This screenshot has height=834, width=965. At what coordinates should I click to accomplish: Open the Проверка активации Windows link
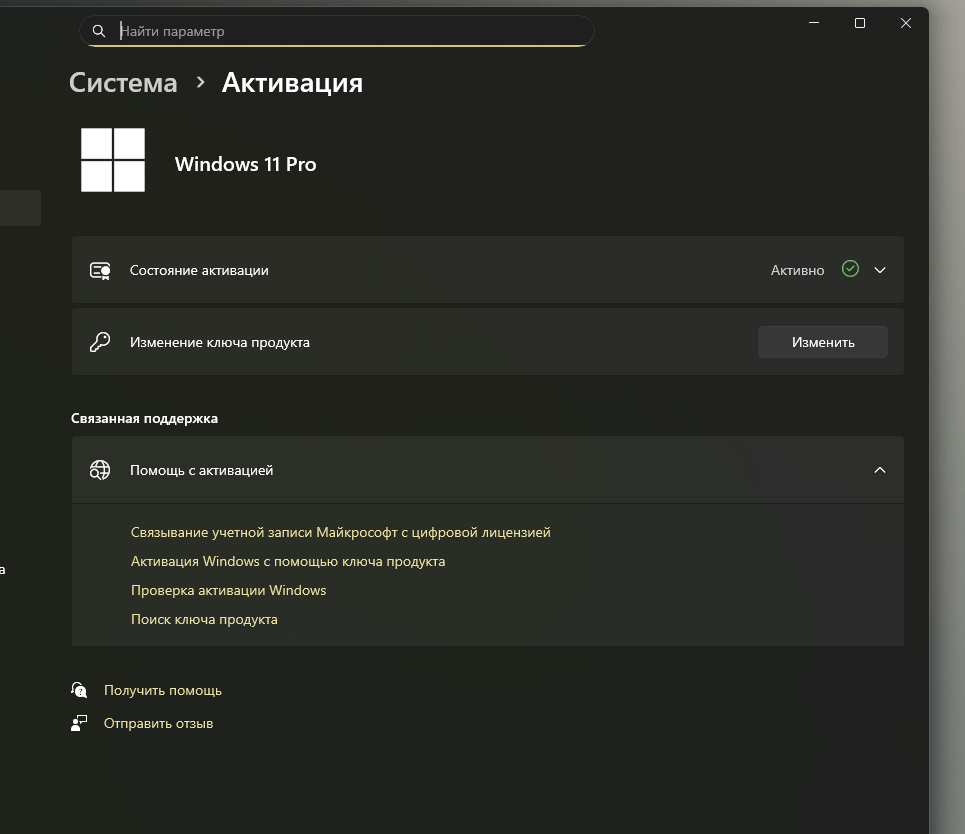(228, 590)
